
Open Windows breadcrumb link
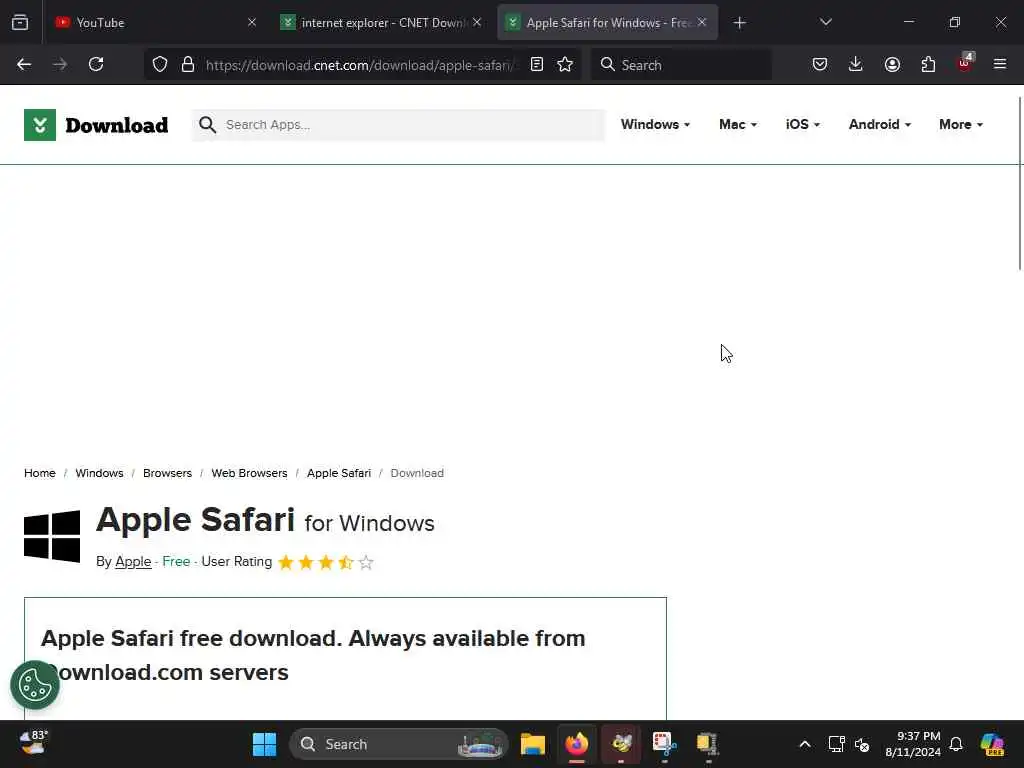pyautogui.click(x=99, y=473)
